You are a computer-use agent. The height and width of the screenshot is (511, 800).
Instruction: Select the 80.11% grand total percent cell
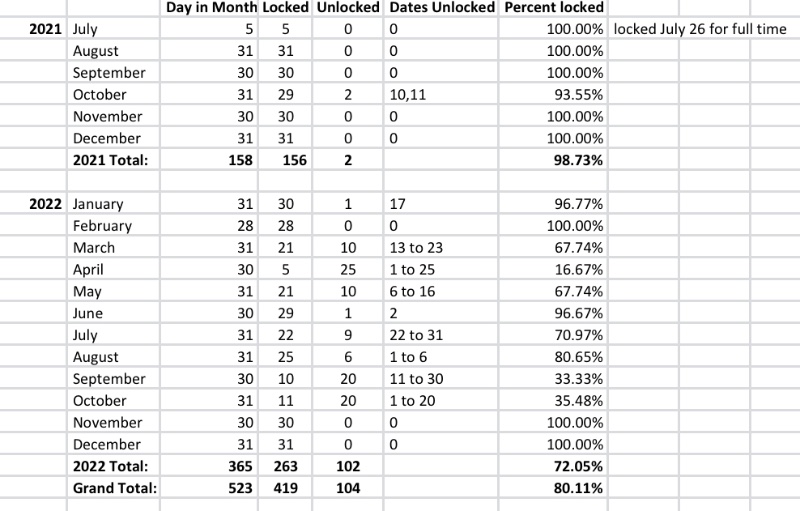tap(553, 488)
